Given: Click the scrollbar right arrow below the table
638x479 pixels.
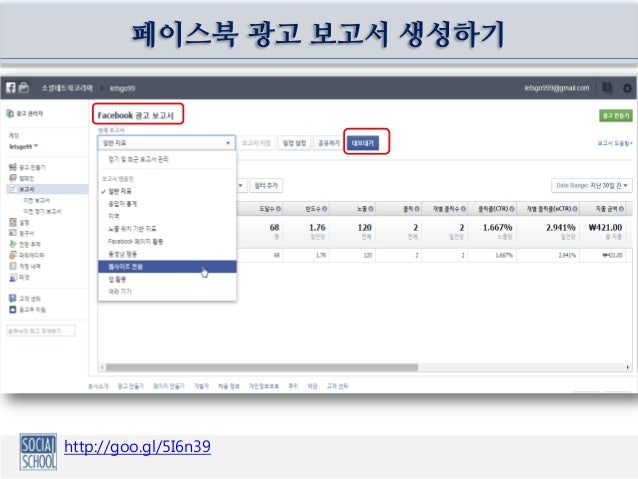Looking at the screenshot, I should 627,367.
